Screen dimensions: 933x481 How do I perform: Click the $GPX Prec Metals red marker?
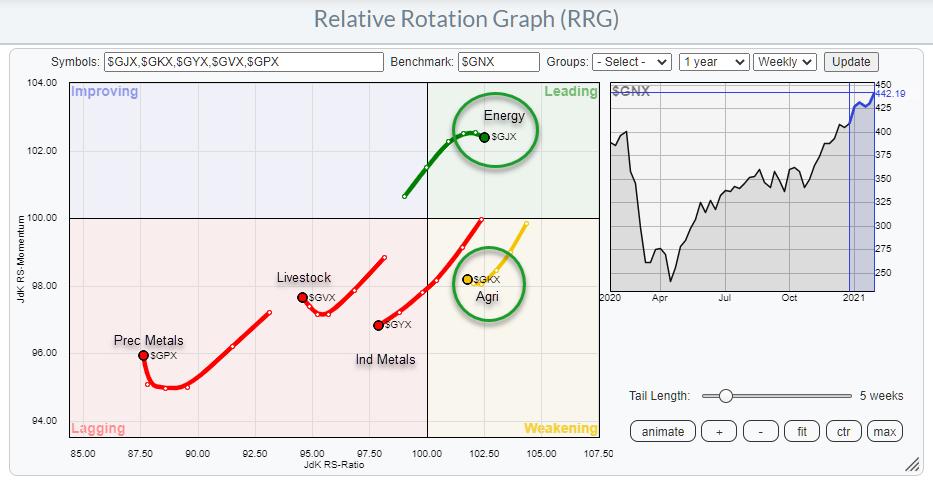point(143,355)
